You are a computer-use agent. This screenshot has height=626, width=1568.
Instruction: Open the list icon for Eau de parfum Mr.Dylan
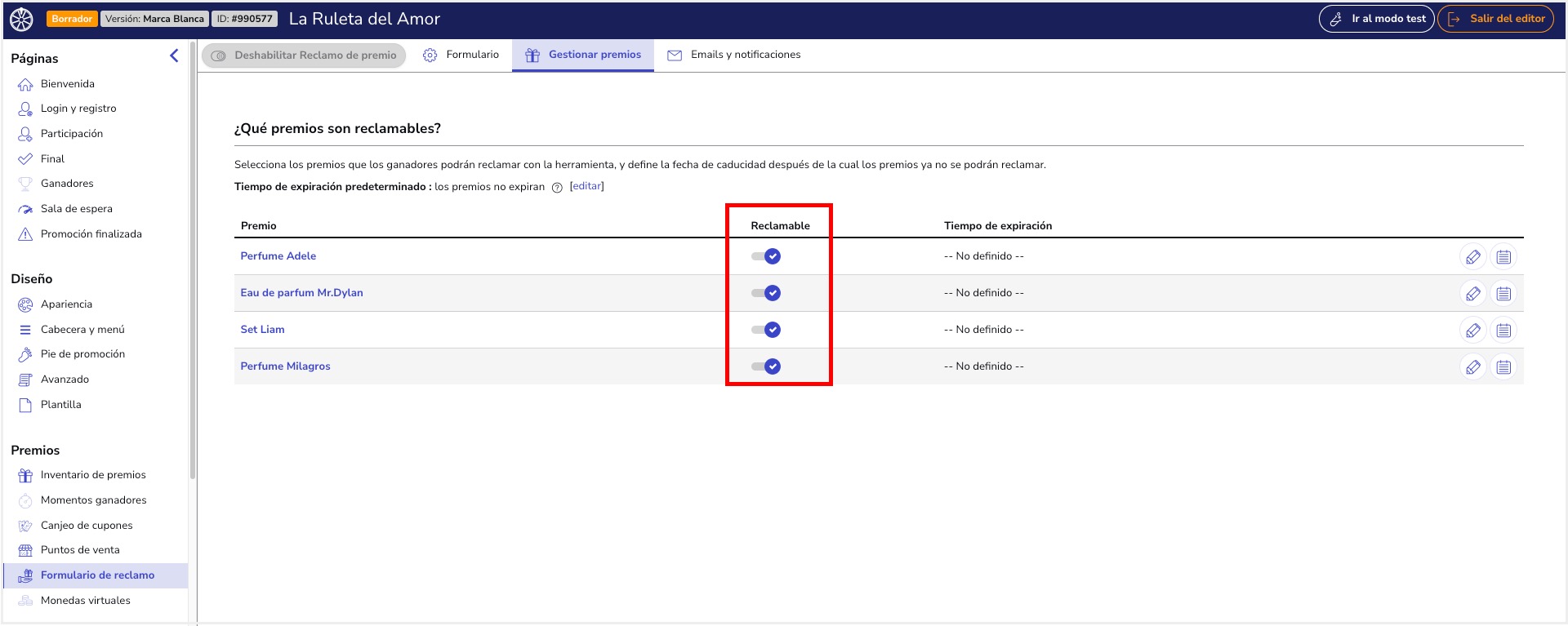coord(1503,294)
